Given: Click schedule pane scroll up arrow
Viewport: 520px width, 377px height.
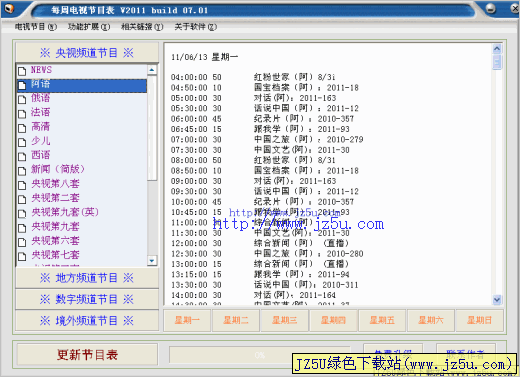Looking at the screenshot, I should point(497,49).
